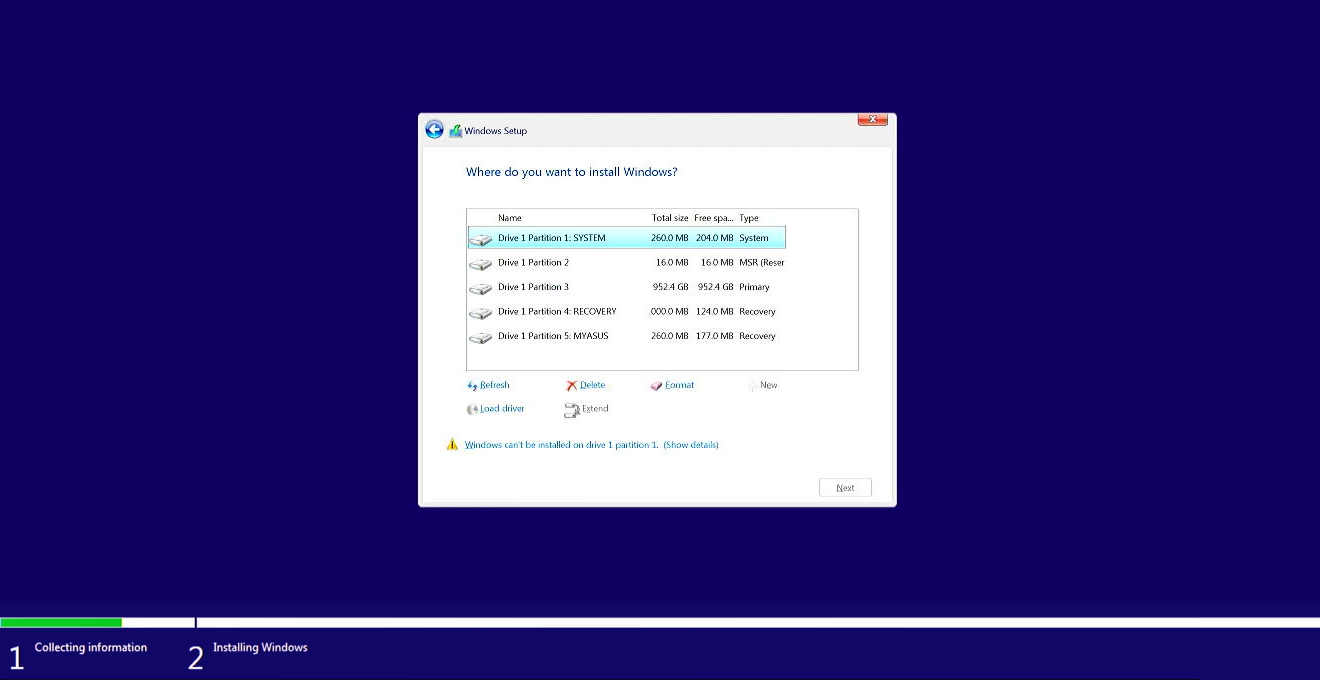Click the blue back arrow icon
Screen dimensions: 1320x680
click(x=434, y=130)
